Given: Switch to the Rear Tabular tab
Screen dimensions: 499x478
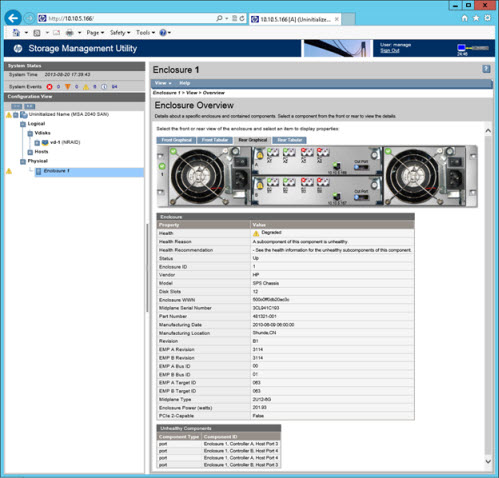Looking at the screenshot, I should click(289, 140).
